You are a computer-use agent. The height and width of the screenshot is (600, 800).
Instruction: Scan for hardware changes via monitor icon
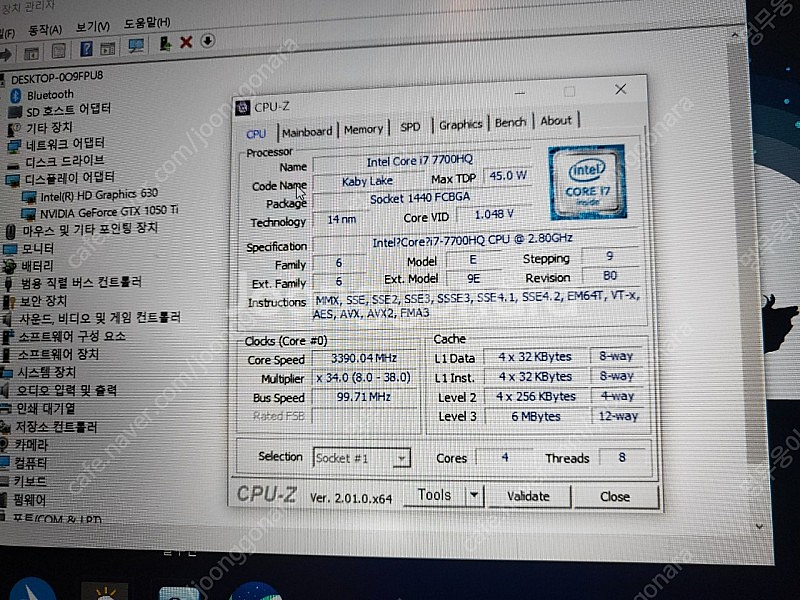coord(136,46)
